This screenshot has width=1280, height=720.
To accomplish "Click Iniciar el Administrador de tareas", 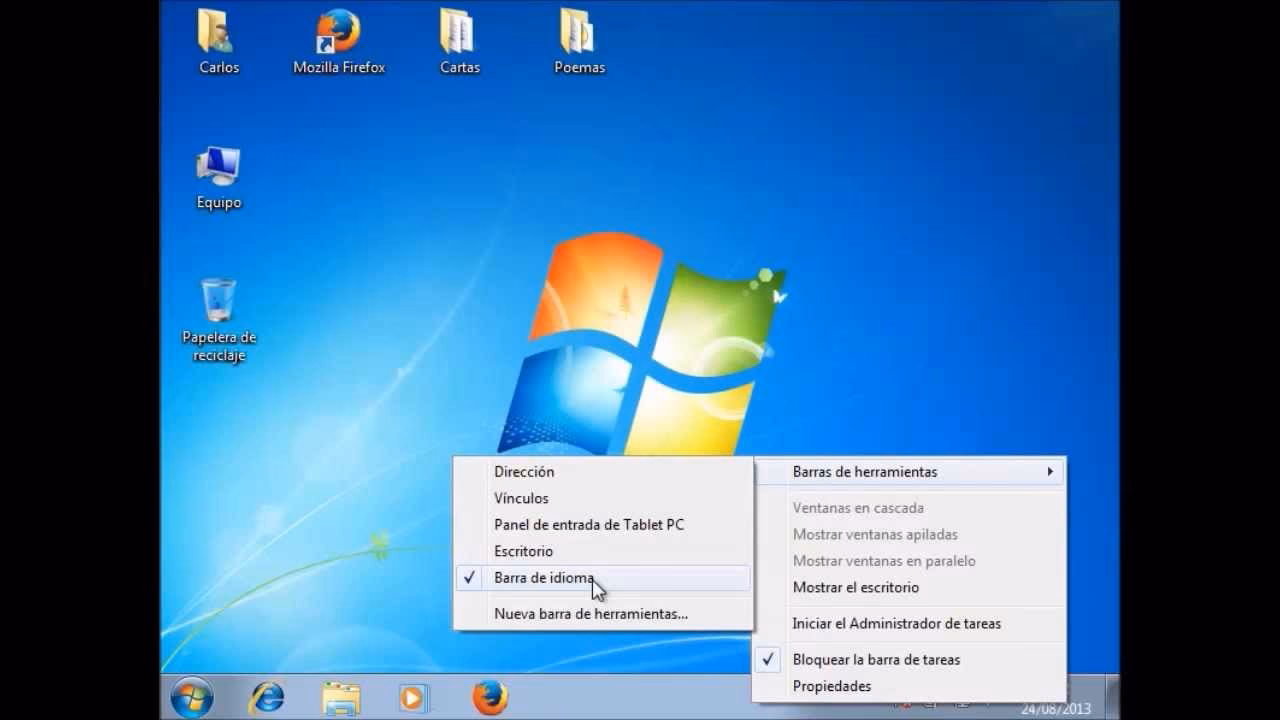I will click(896, 623).
